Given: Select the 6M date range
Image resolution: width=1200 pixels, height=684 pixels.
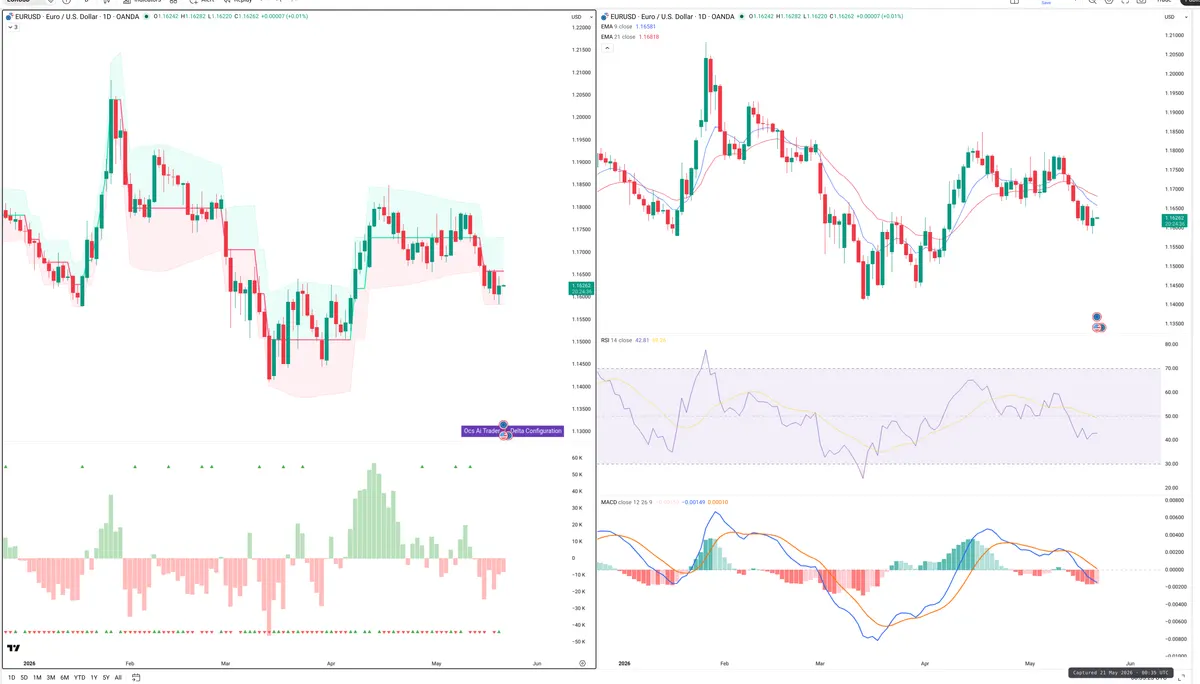Looking at the screenshot, I should (64, 677).
